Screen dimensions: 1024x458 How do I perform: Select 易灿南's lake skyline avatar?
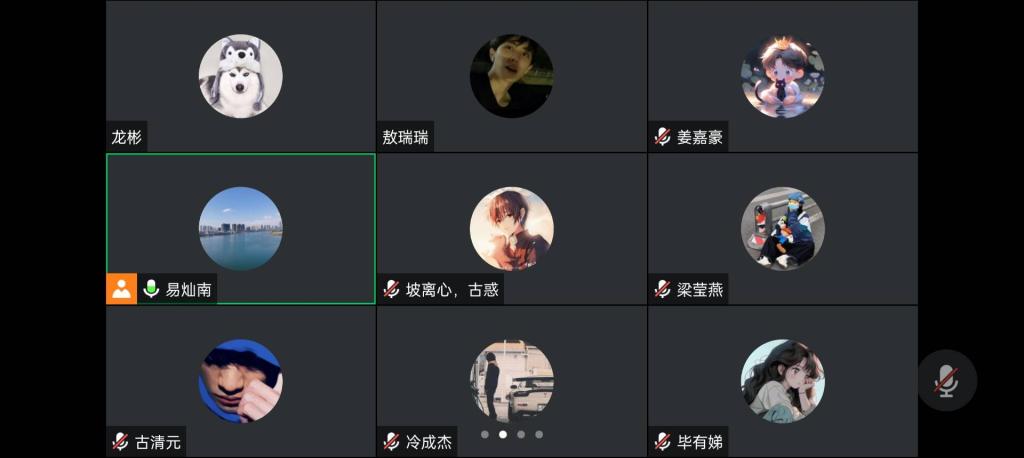(x=240, y=229)
